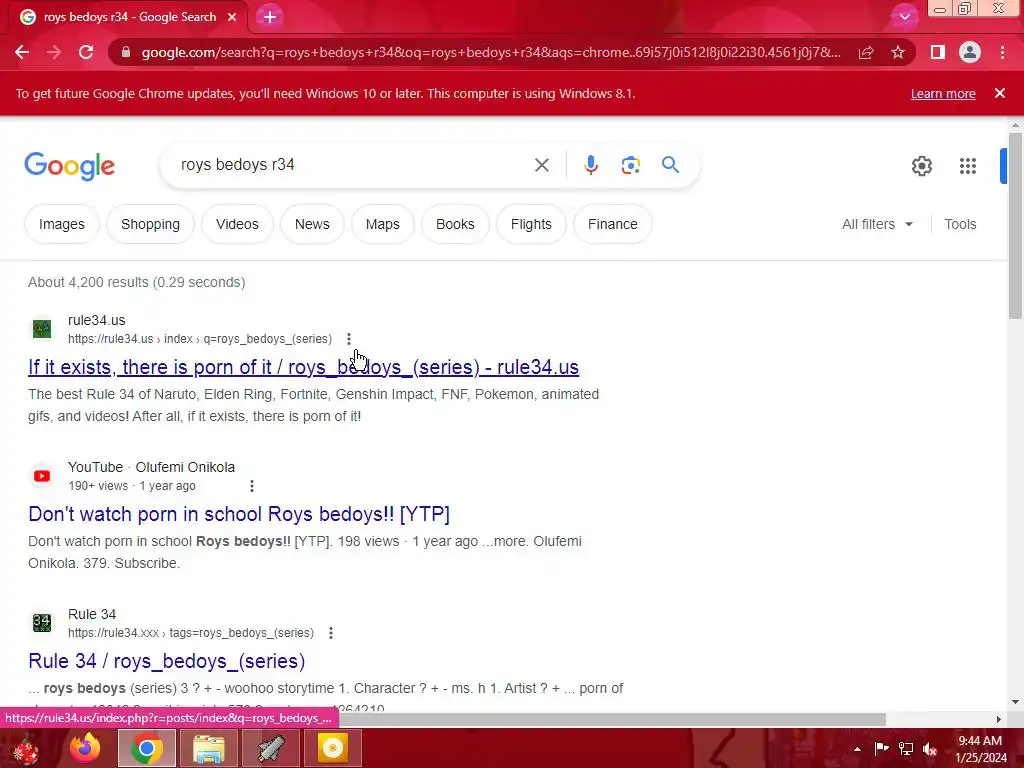Open the yellow disc app in taskbar

pos(332,748)
